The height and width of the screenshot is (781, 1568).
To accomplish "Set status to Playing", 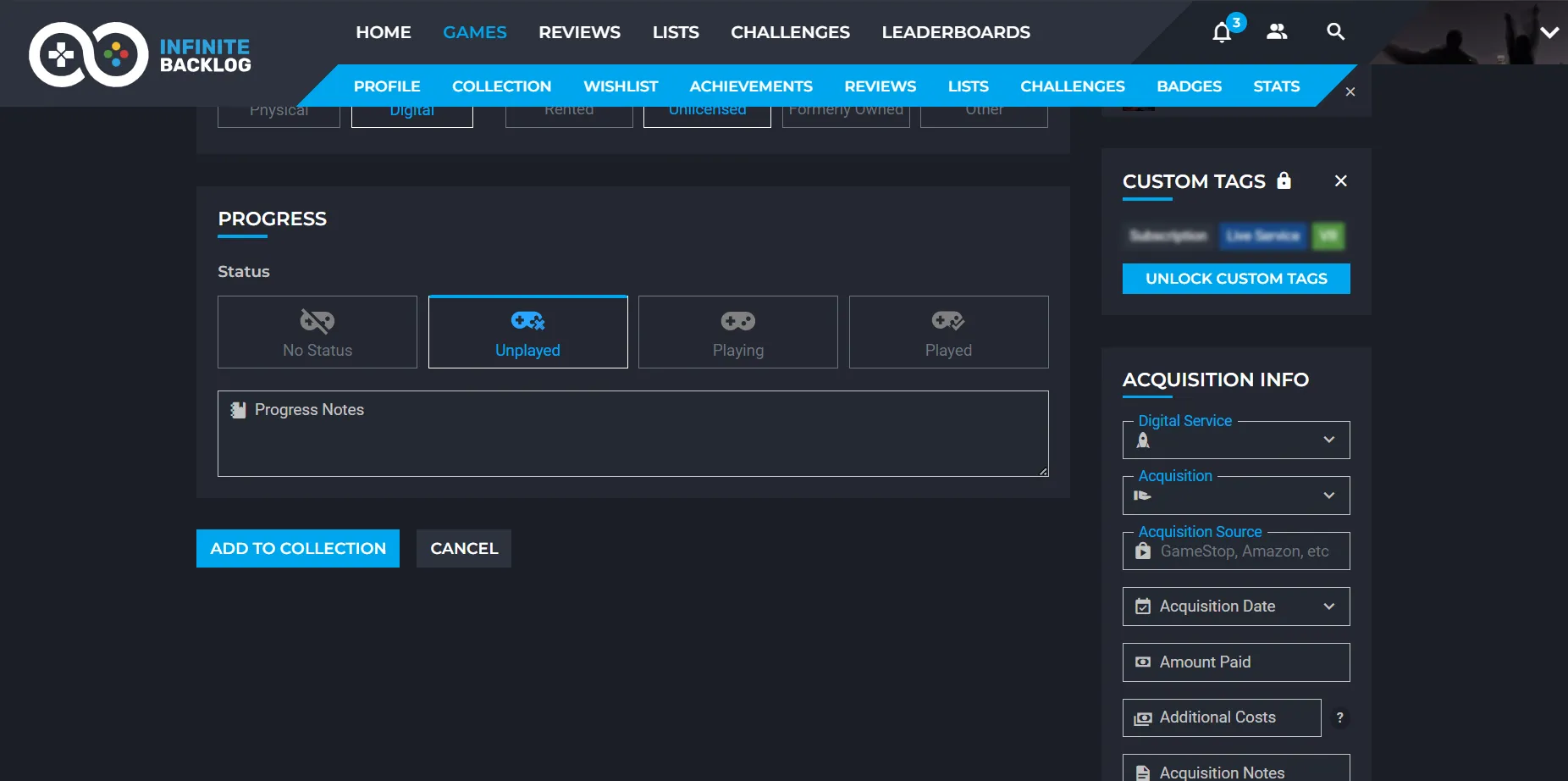I will click(x=737, y=332).
